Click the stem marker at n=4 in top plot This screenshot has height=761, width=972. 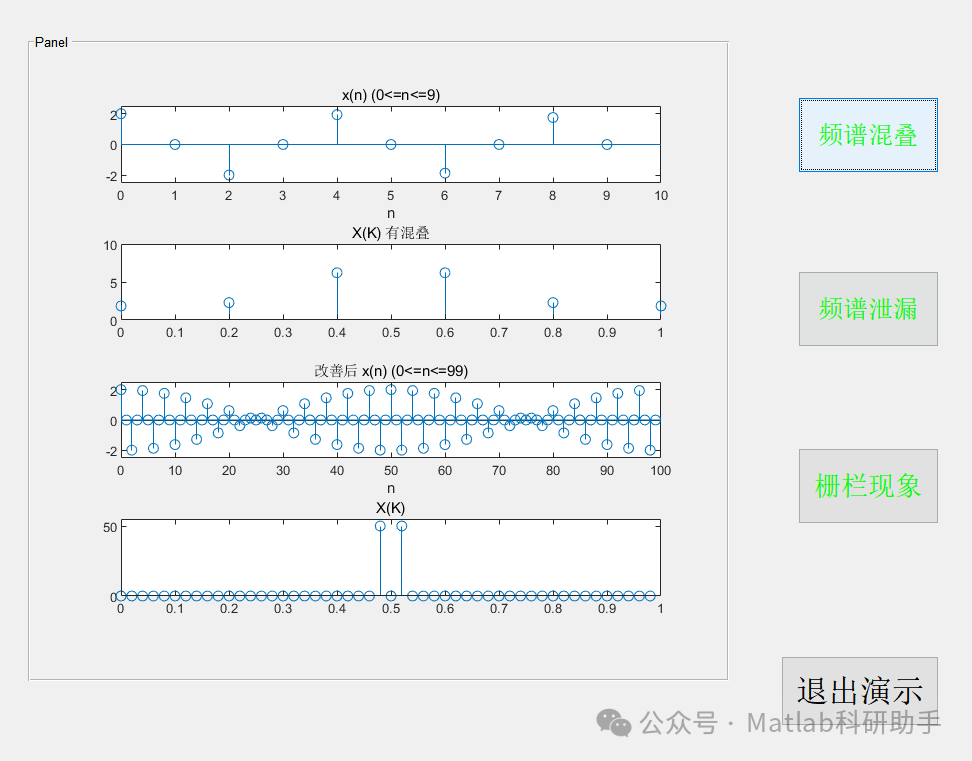[337, 115]
